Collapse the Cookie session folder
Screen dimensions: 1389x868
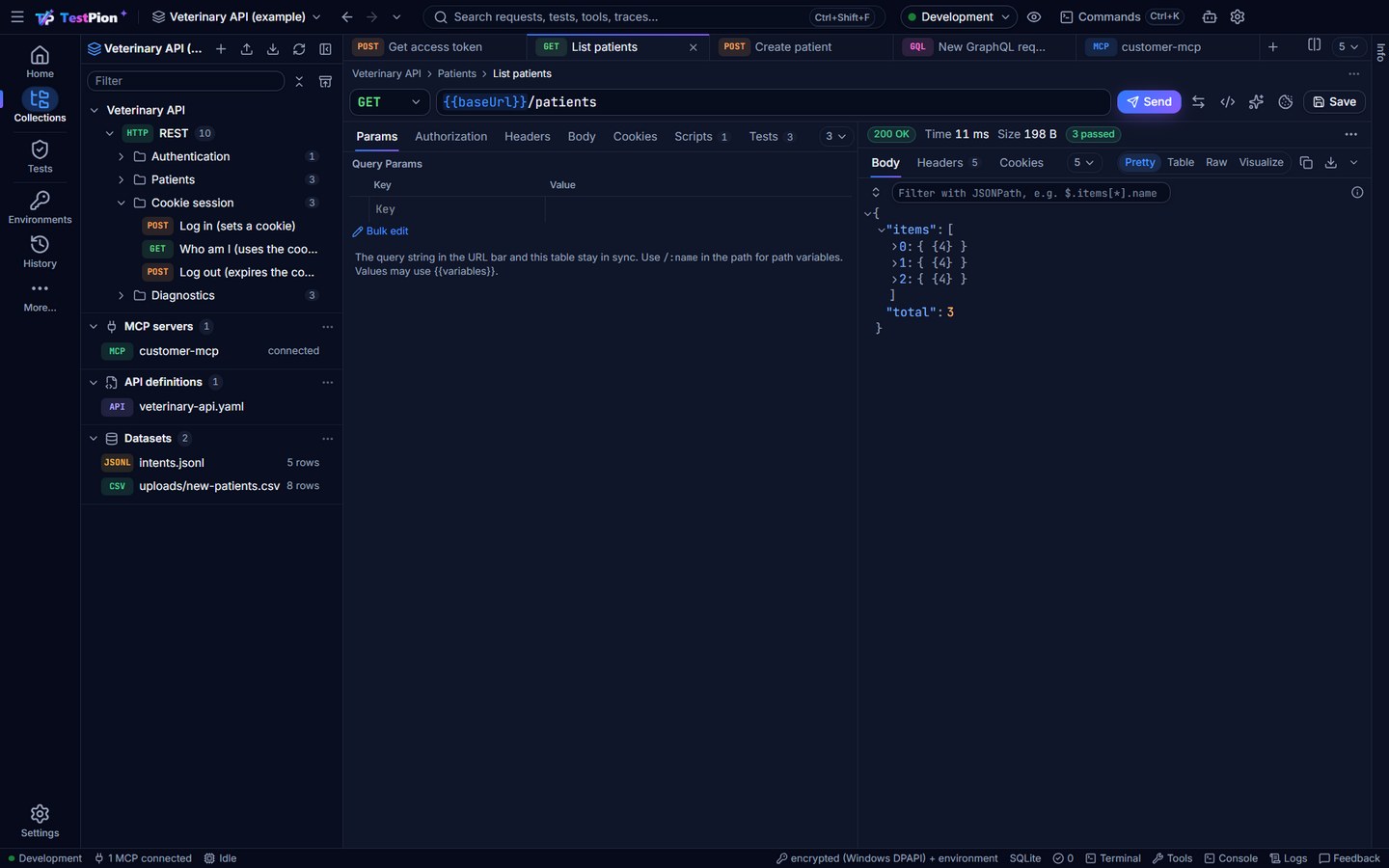click(x=121, y=203)
